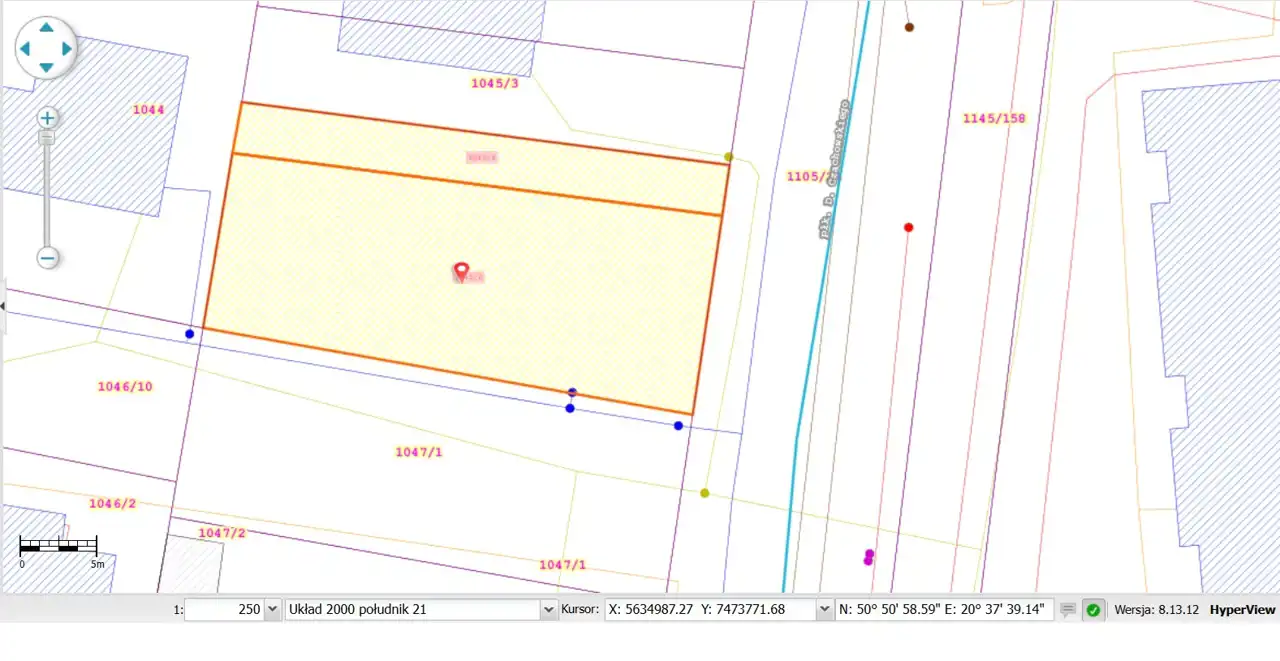
Task: Expand the side panel with left-edge arrow
Action: [3, 306]
